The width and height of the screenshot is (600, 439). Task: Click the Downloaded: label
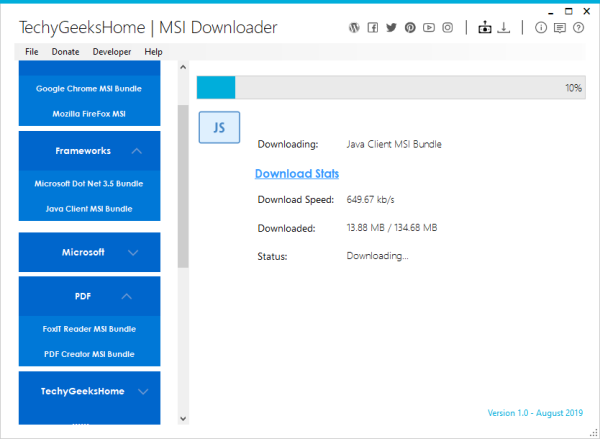tap(286, 228)
